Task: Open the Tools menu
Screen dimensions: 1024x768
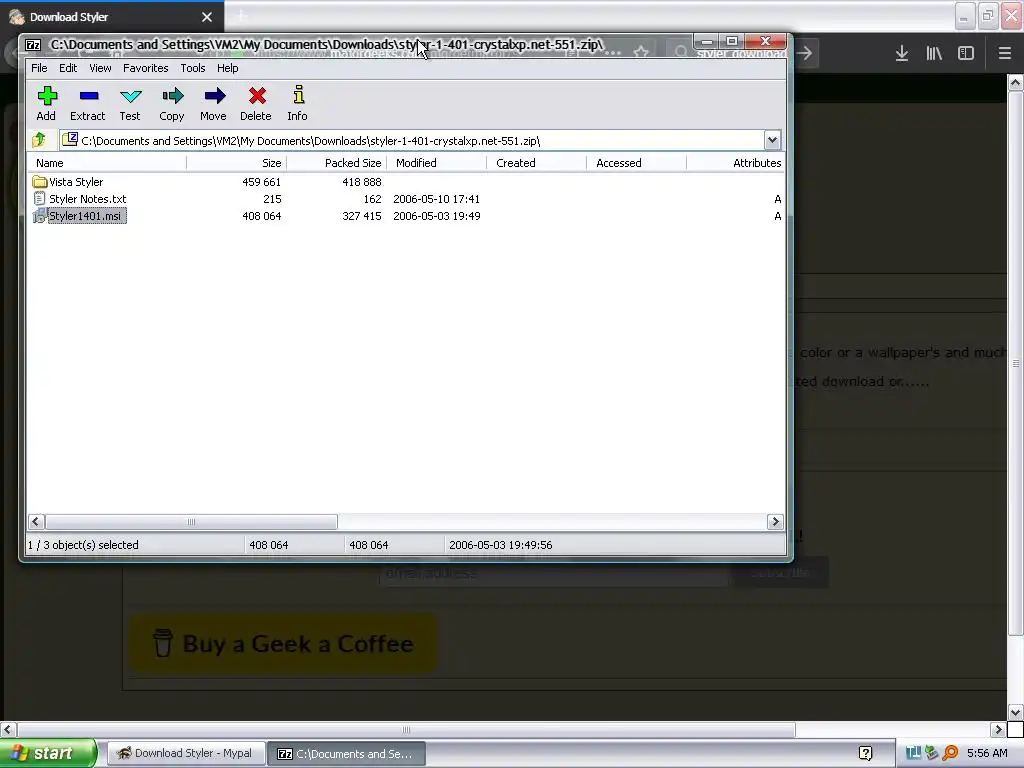Action: pyautogui.click(x=193, y=68)
